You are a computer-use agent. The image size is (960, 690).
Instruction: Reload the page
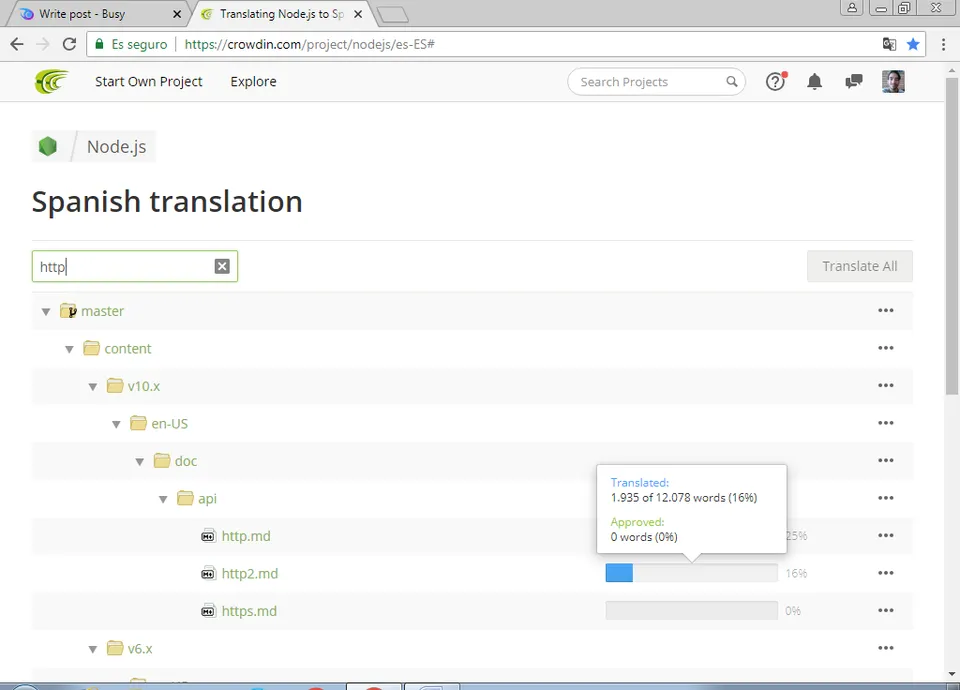[x=69, y=44]
